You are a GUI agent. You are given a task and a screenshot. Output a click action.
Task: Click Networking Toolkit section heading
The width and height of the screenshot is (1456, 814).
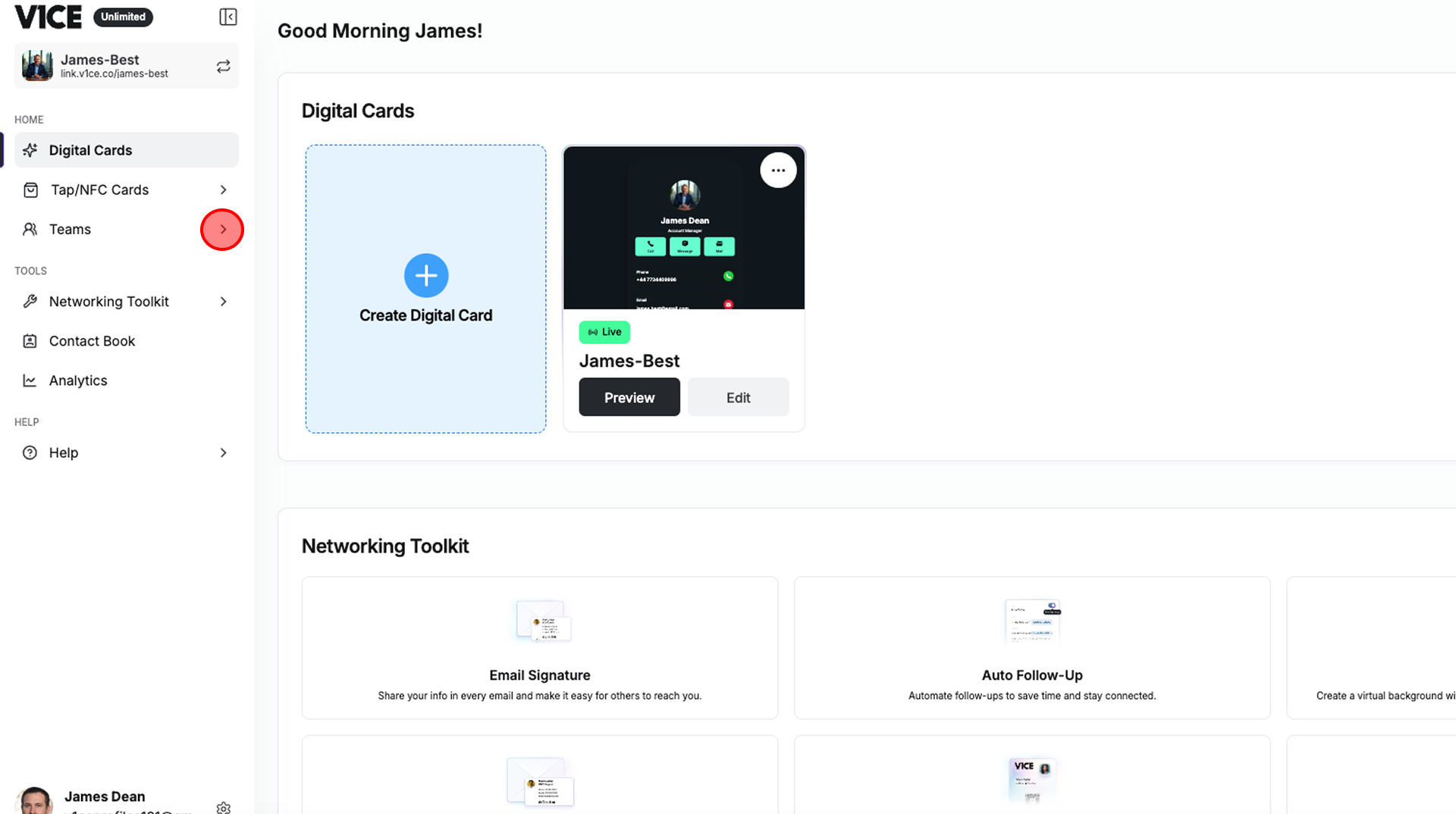point(385,546)
